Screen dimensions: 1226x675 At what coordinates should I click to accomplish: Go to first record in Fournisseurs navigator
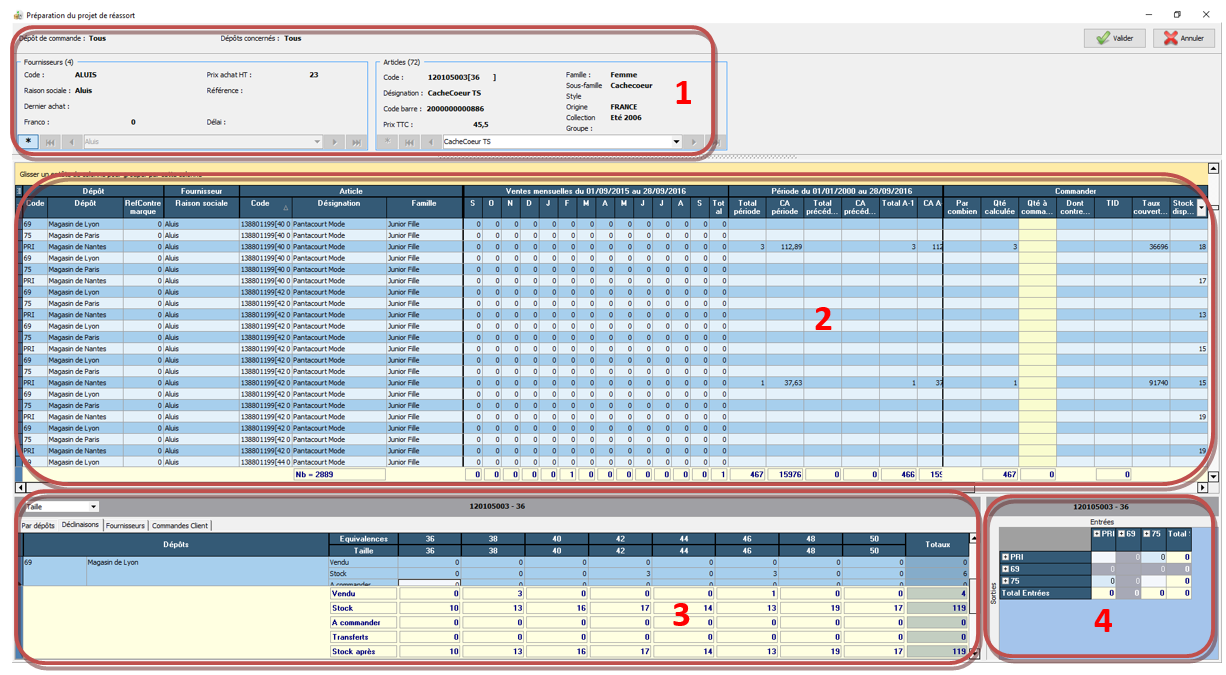[x=50, y=142]
